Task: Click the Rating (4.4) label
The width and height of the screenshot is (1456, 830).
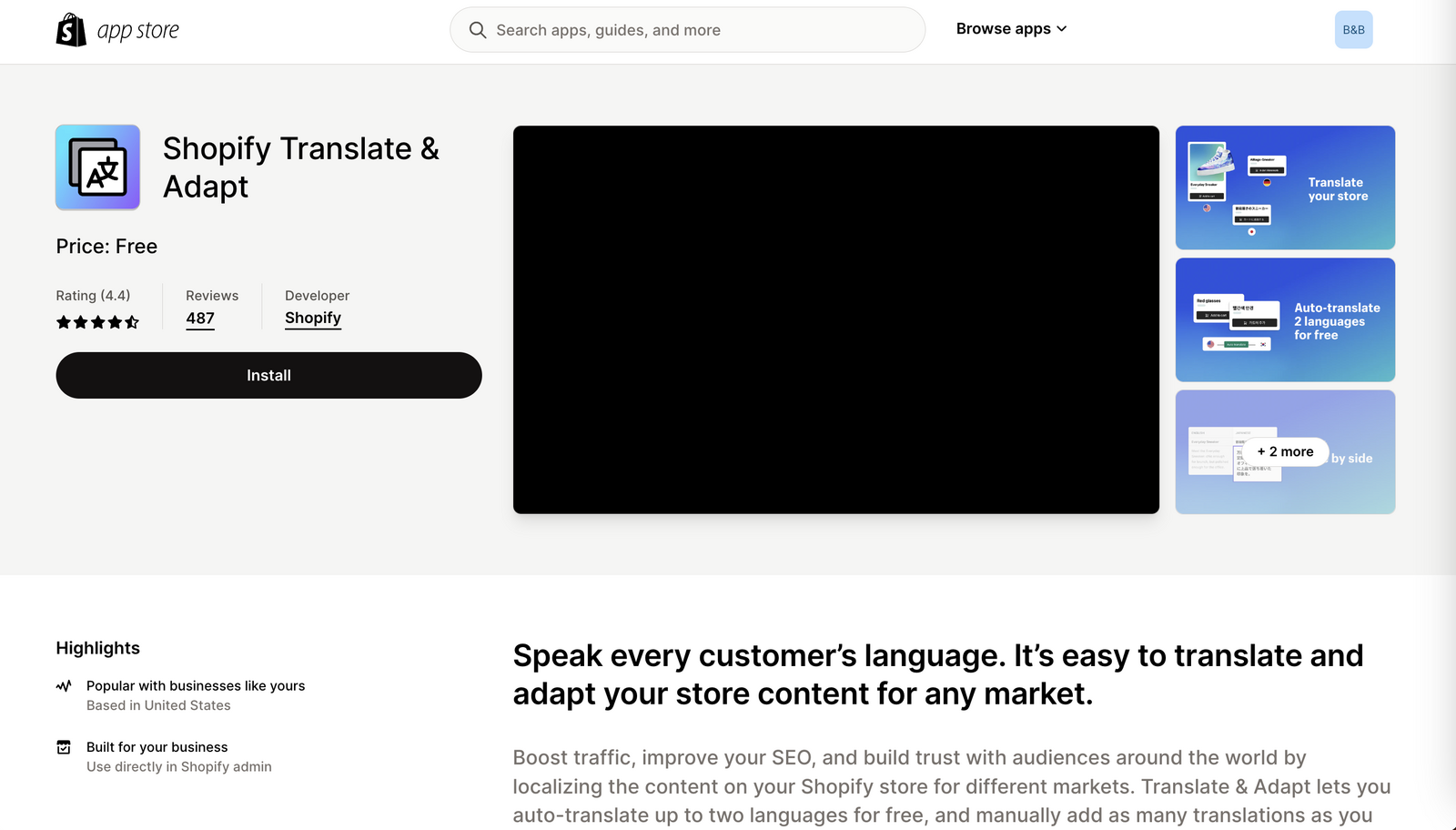Action: click(93, 296)
